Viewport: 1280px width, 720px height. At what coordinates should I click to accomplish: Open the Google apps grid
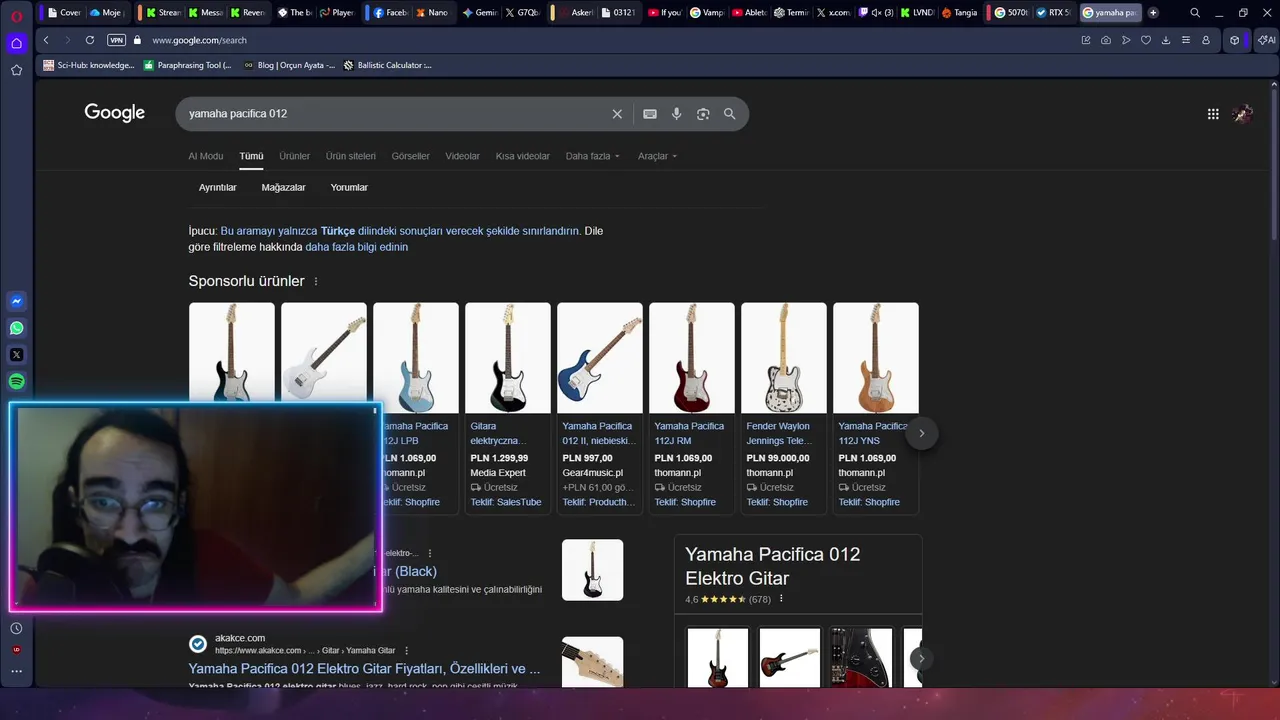[1213, 114]
